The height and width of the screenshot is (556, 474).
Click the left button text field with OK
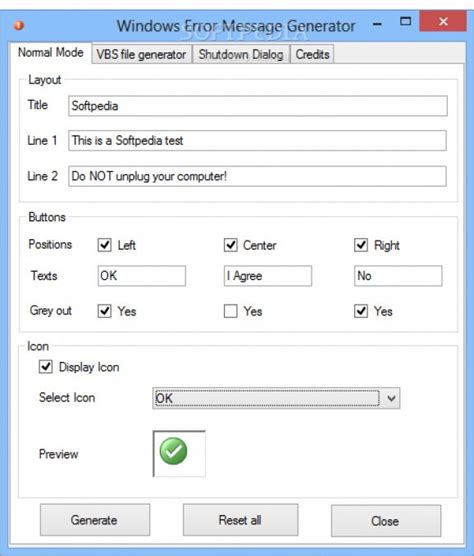coord(142,276)
